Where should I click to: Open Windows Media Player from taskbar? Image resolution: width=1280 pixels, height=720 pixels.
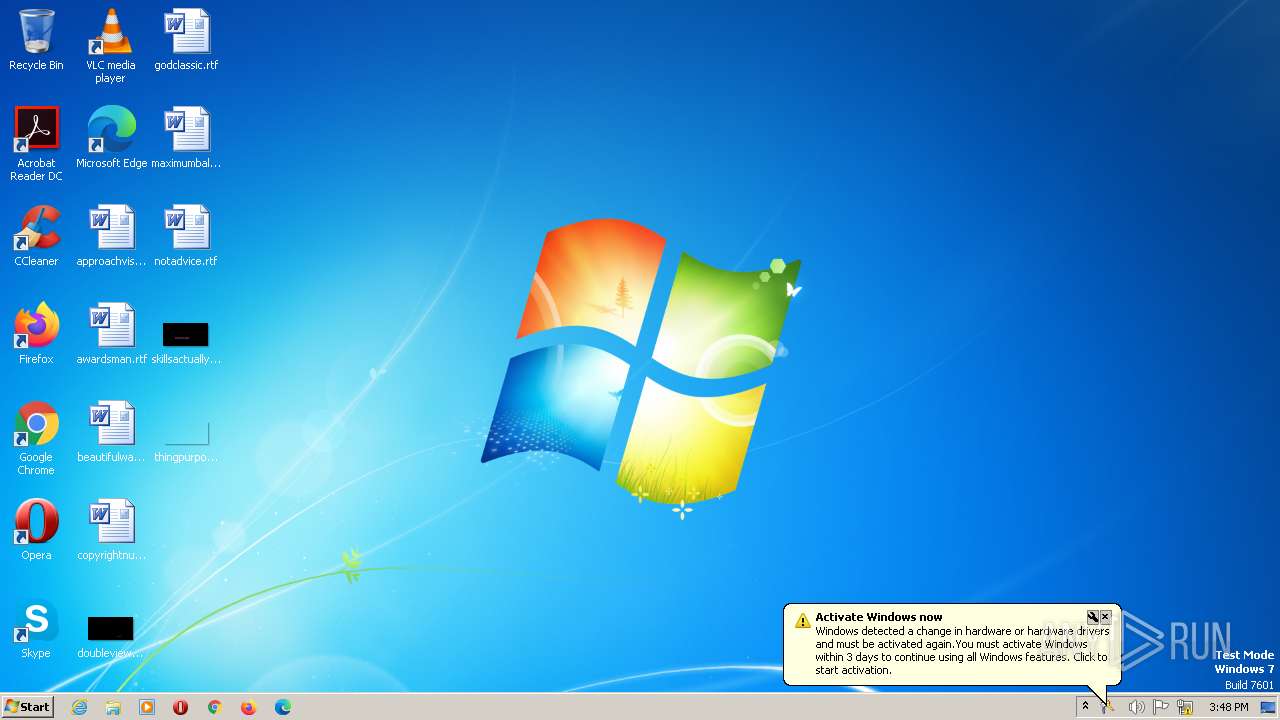[147, 707]
